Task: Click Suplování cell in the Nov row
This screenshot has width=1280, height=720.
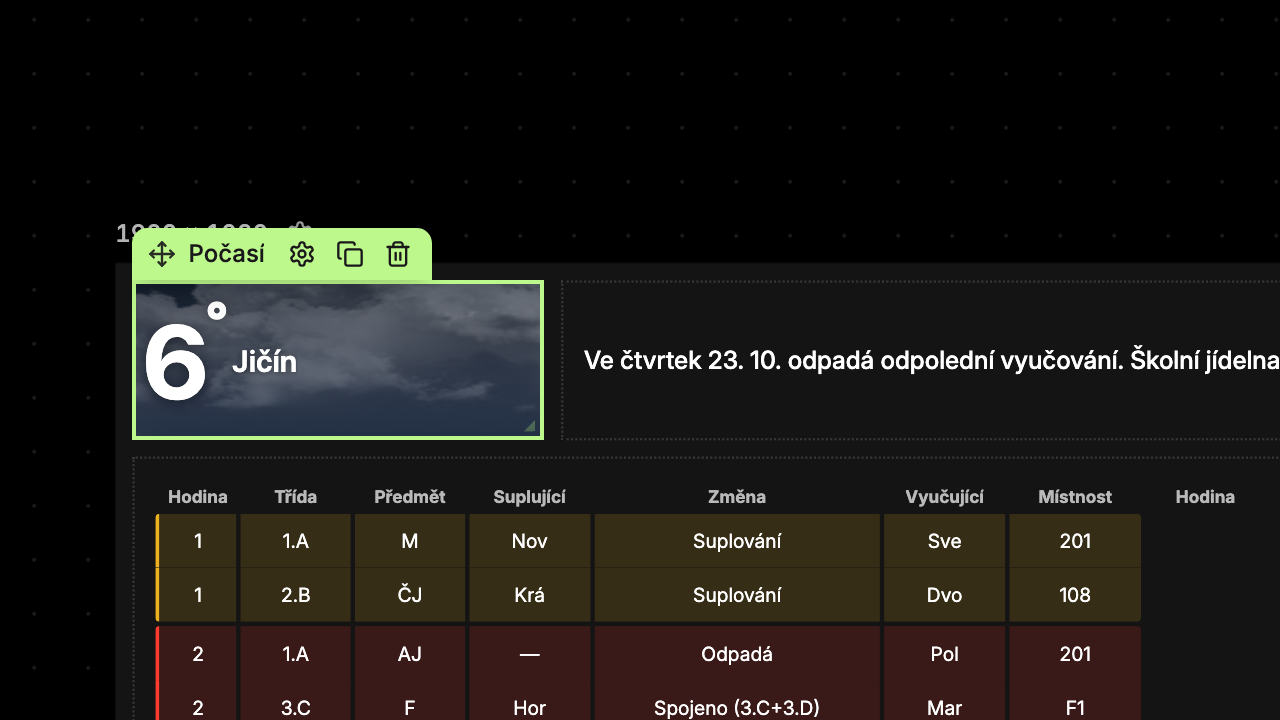Action: pyautogui.click(x=737, y=541)
